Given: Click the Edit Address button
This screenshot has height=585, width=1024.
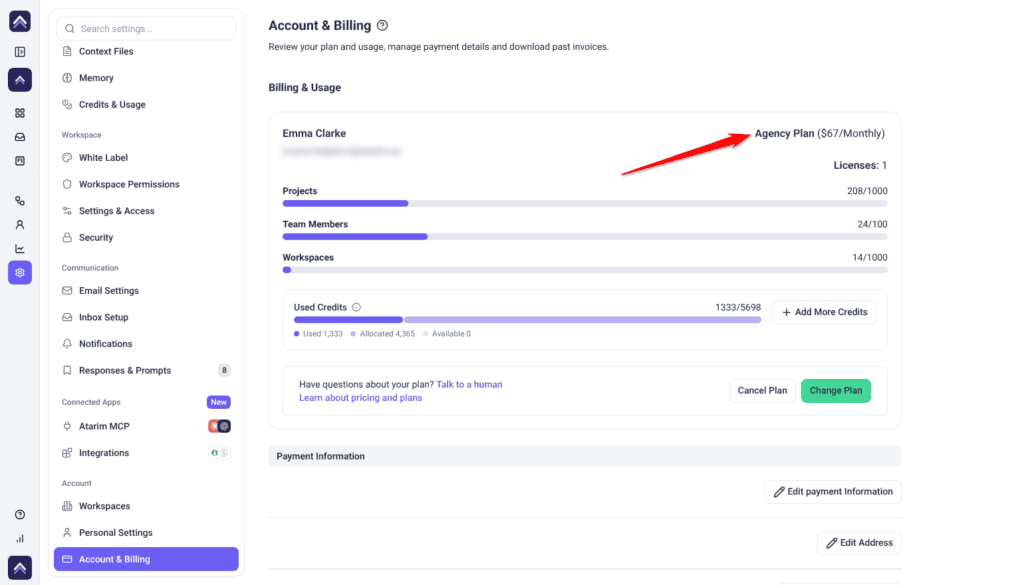Looking at the screenshot, I should pyautogui.click(x=859, y=543).
